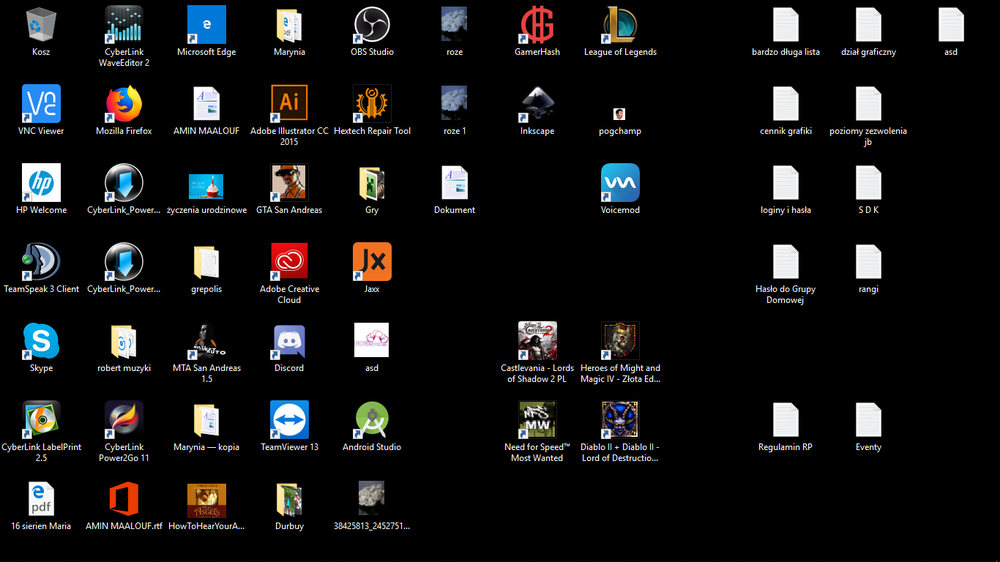1000x562 pixels.
Task: Select the Mozilla Firefox icon
Action: [x=124, y=104]
